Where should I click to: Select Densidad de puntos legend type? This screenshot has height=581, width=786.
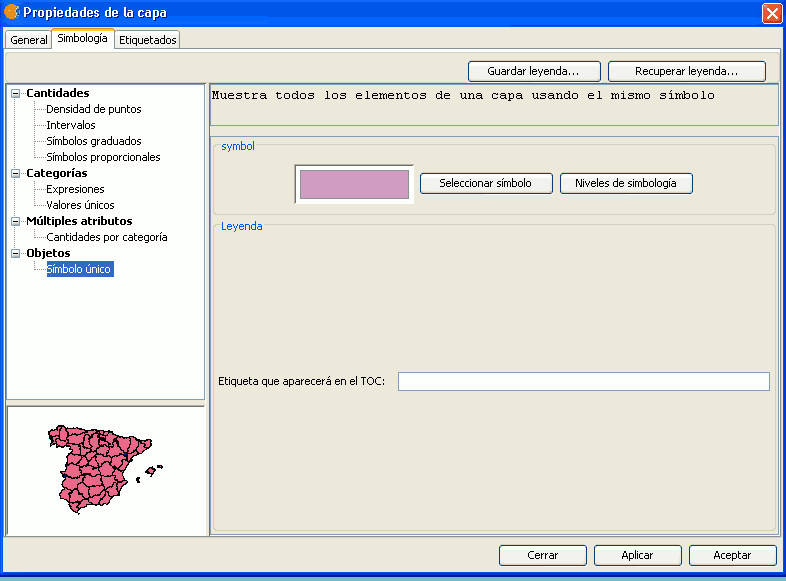(94, 109)
